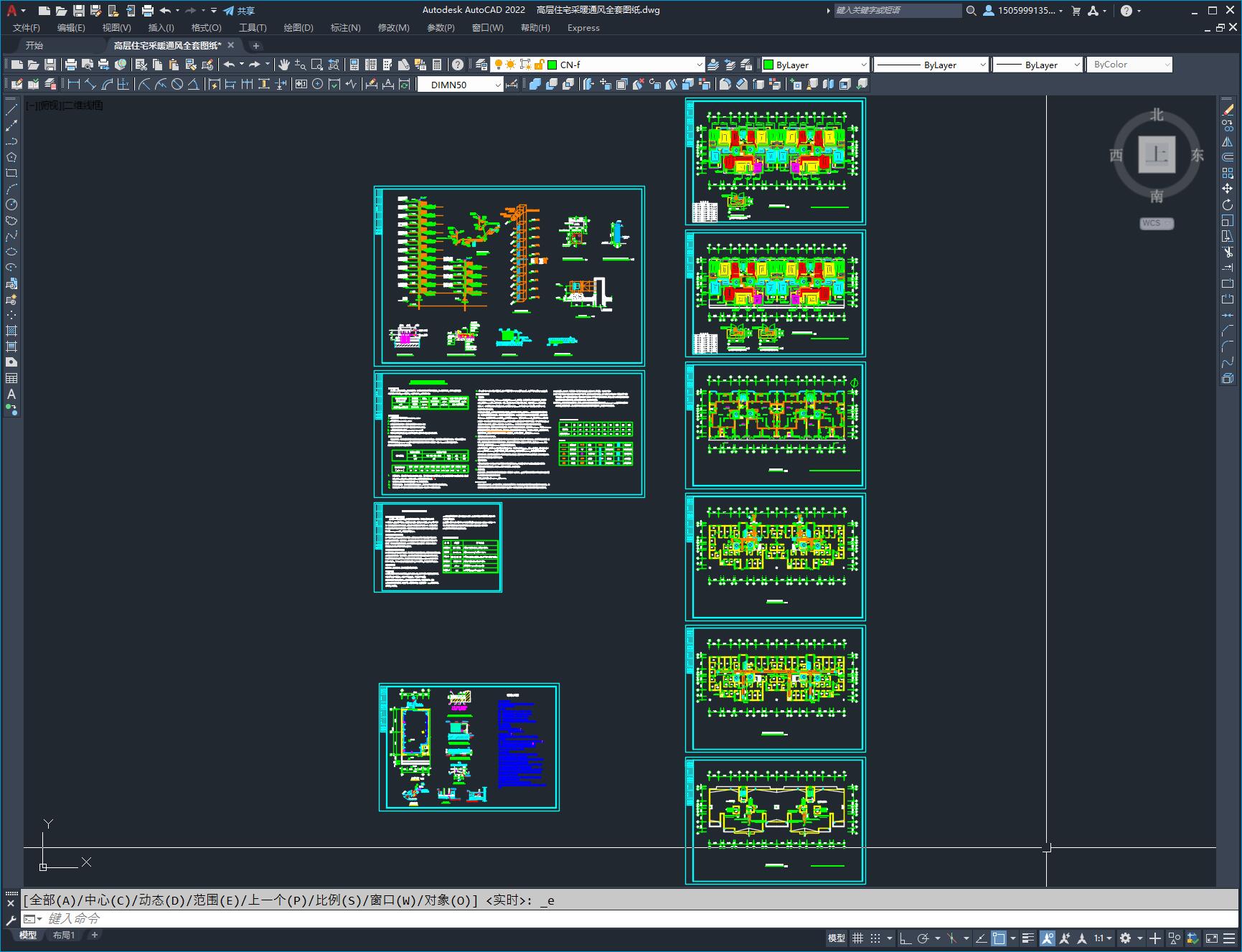This screenshot has width=1242, height=952.
Task: Toggle the layer lock icon for CN-f
Action: coord(539,65)
